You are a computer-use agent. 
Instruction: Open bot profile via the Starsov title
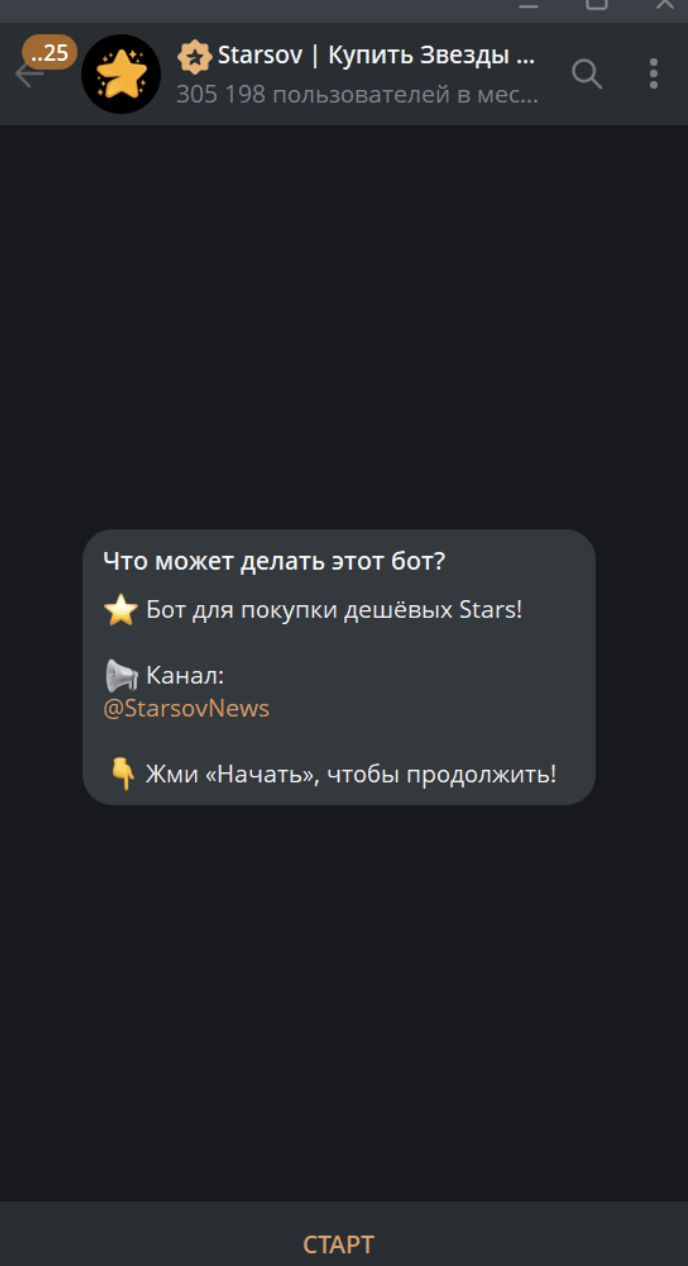pyautogui.click(x=376, y=56)
